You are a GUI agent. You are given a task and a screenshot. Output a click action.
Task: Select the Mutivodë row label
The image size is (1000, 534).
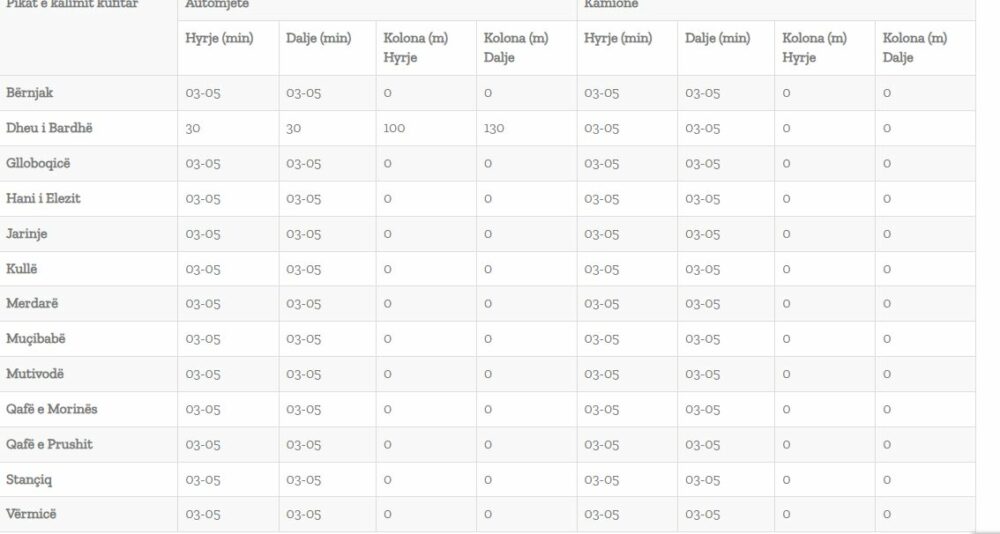tap(35, 373)
